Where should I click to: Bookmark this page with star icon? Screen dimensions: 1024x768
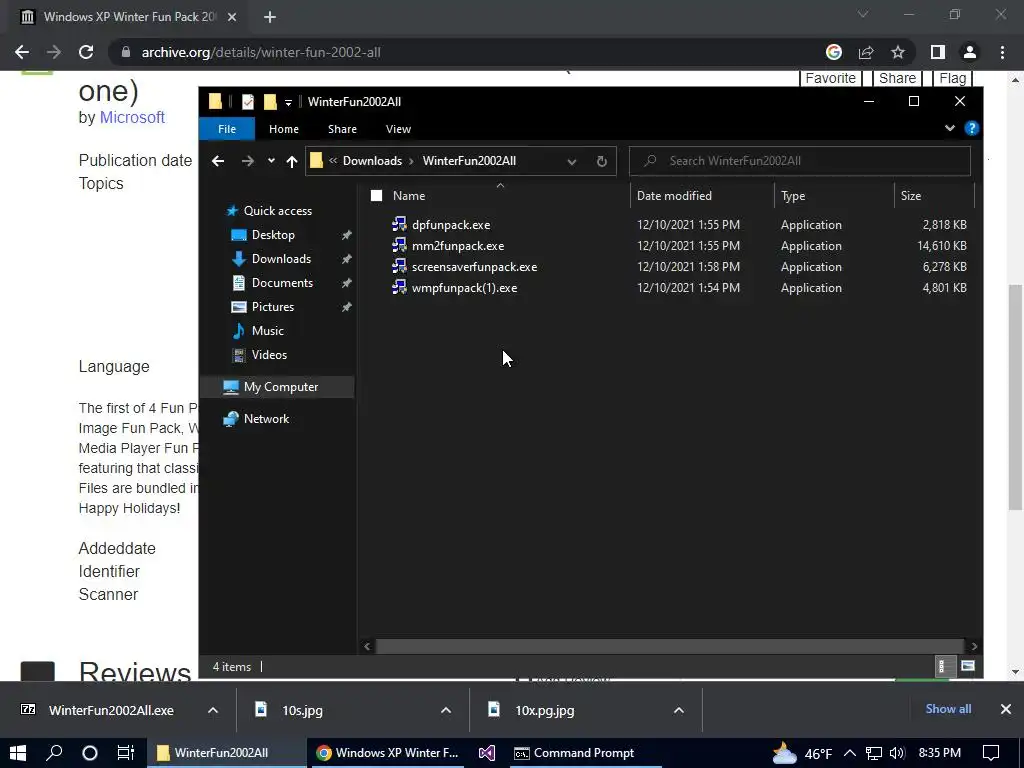tap(898, 52)
